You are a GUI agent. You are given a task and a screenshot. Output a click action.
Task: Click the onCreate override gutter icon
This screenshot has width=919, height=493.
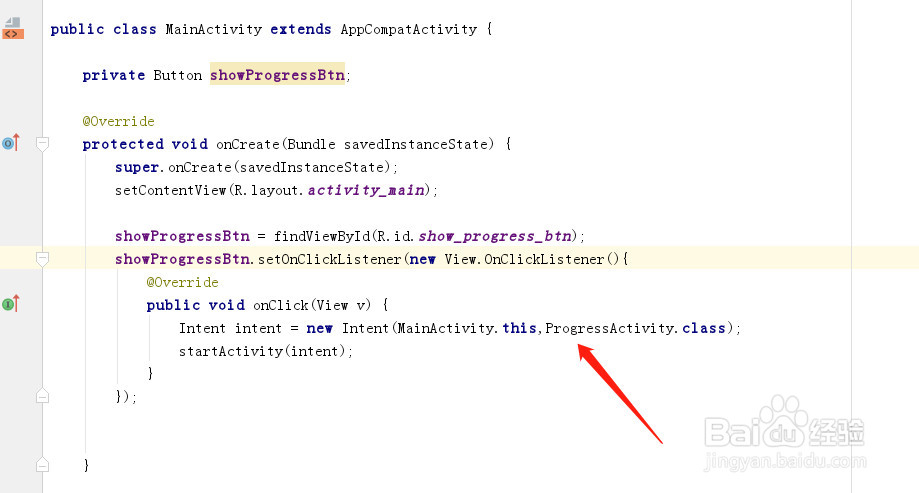(11, 142)
